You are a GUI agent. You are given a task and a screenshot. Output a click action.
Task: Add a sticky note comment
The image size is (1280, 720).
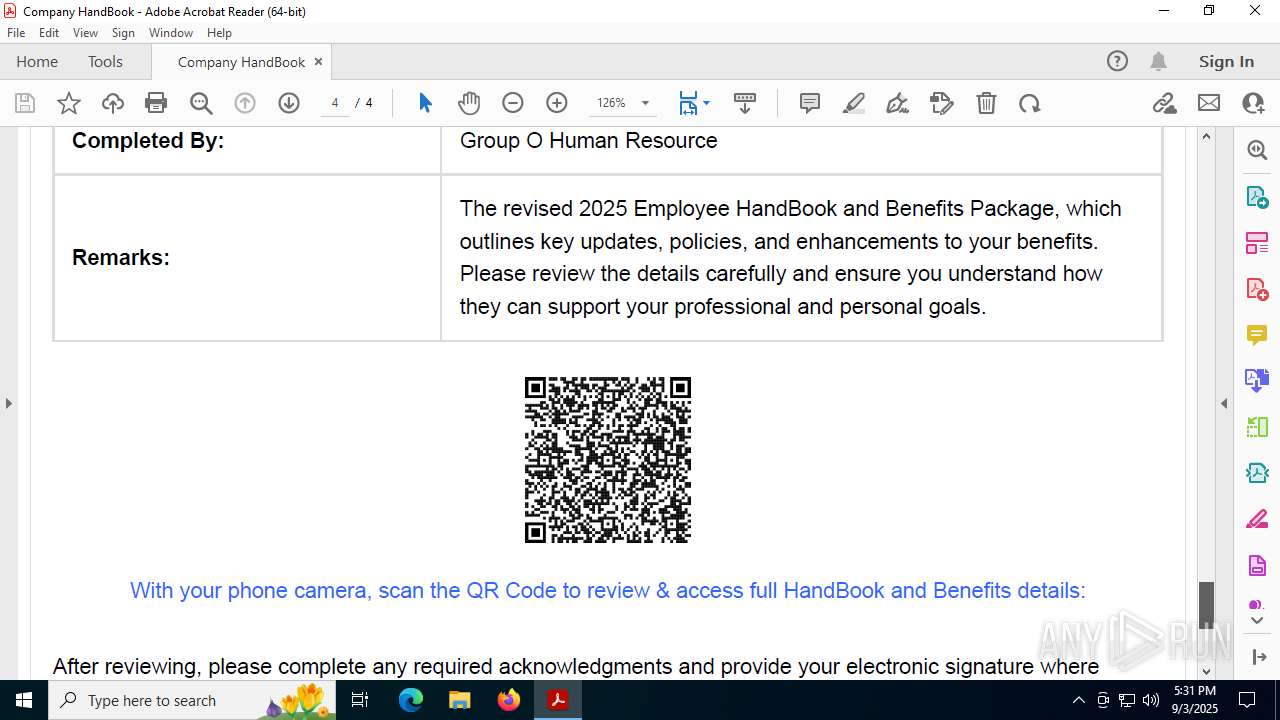(x=810, y=103)
